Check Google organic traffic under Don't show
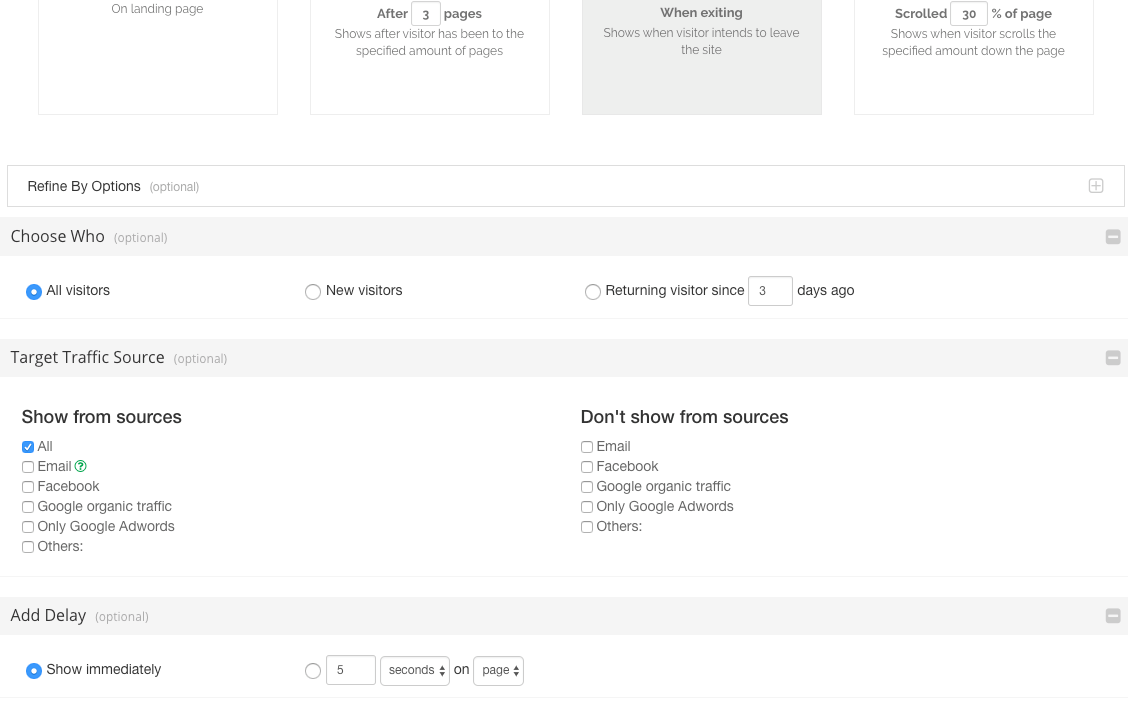 pyautogui.click(x=587, y=487)
